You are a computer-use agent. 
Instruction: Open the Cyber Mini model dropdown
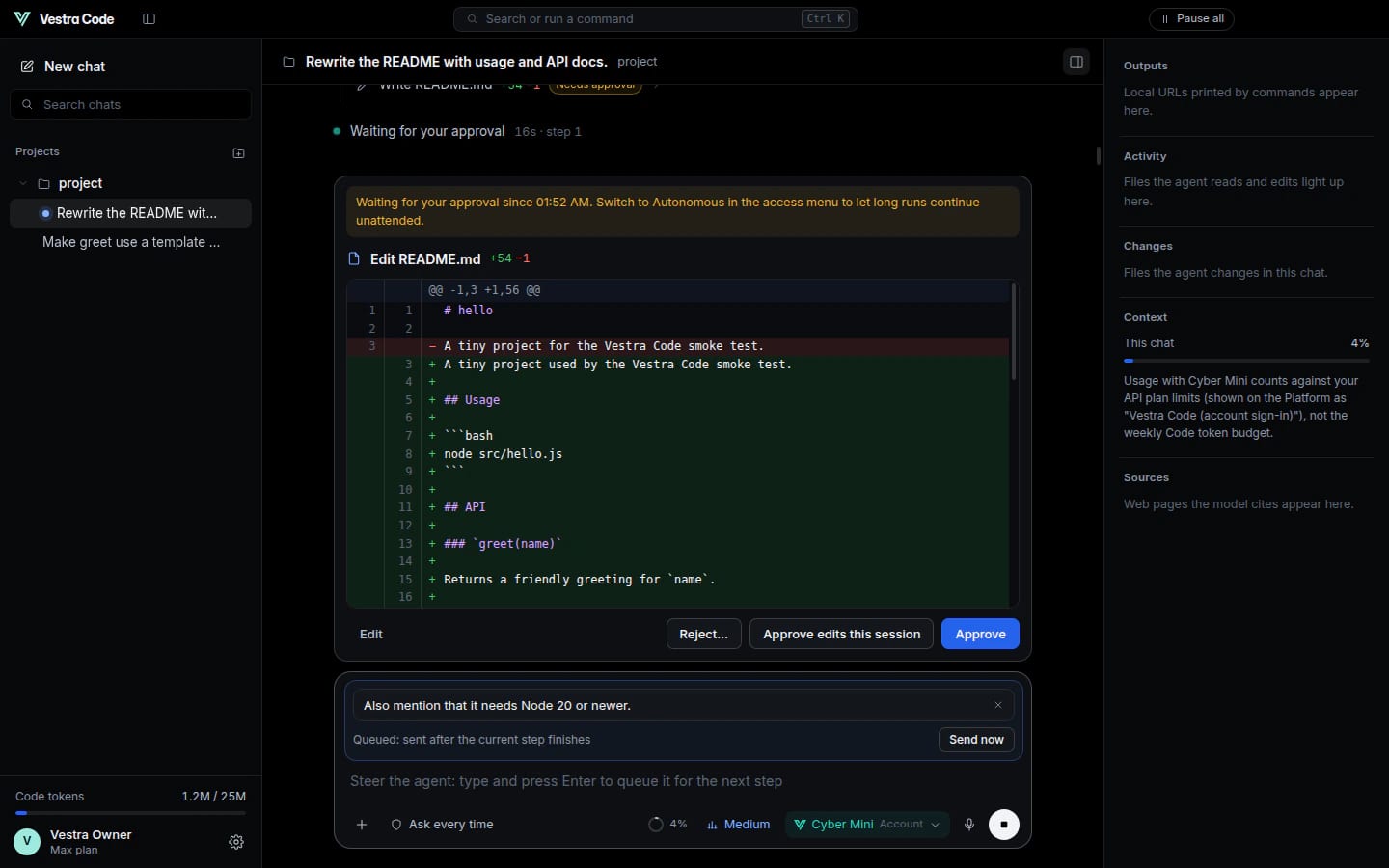866,825
